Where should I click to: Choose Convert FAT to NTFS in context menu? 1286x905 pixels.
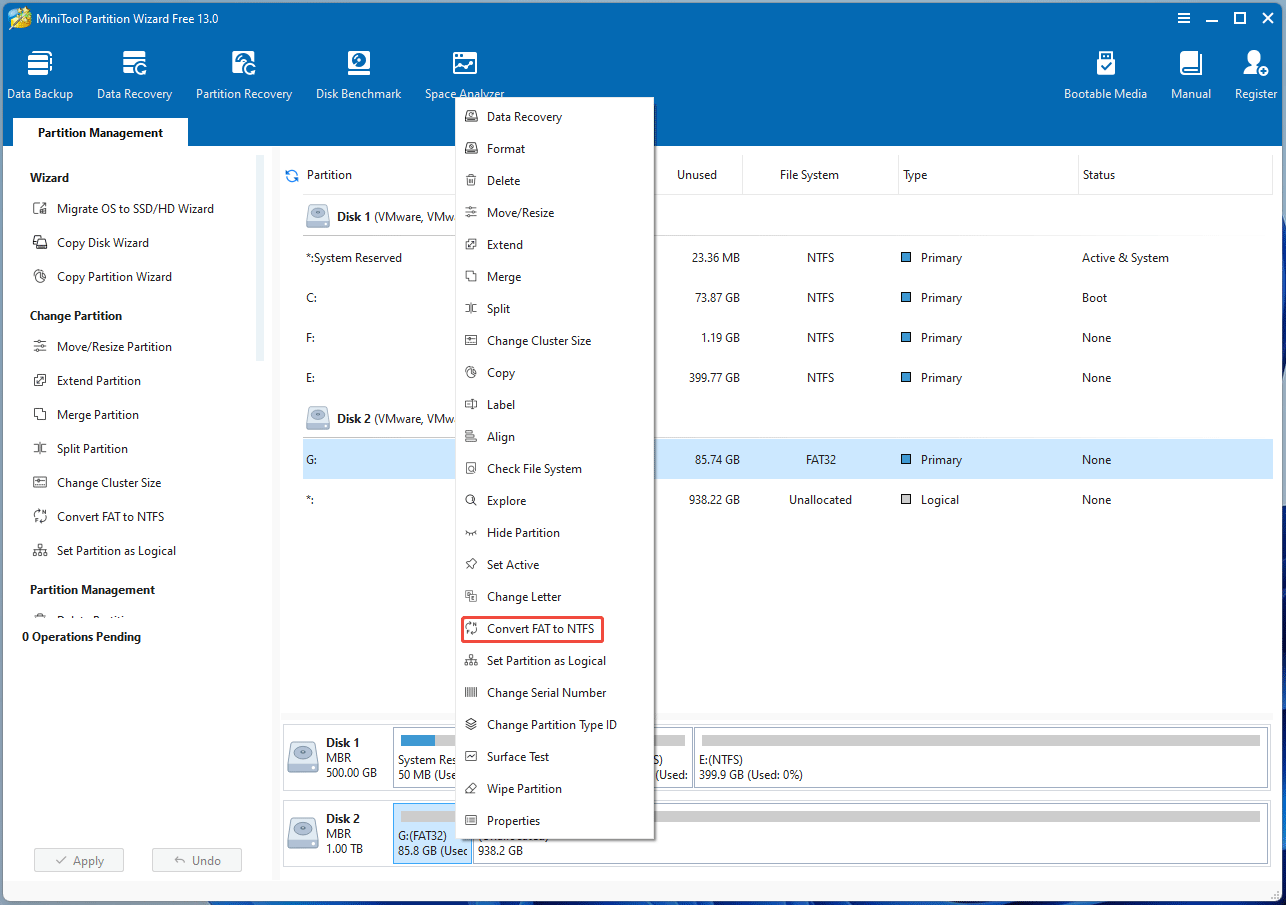click(540, 629)
